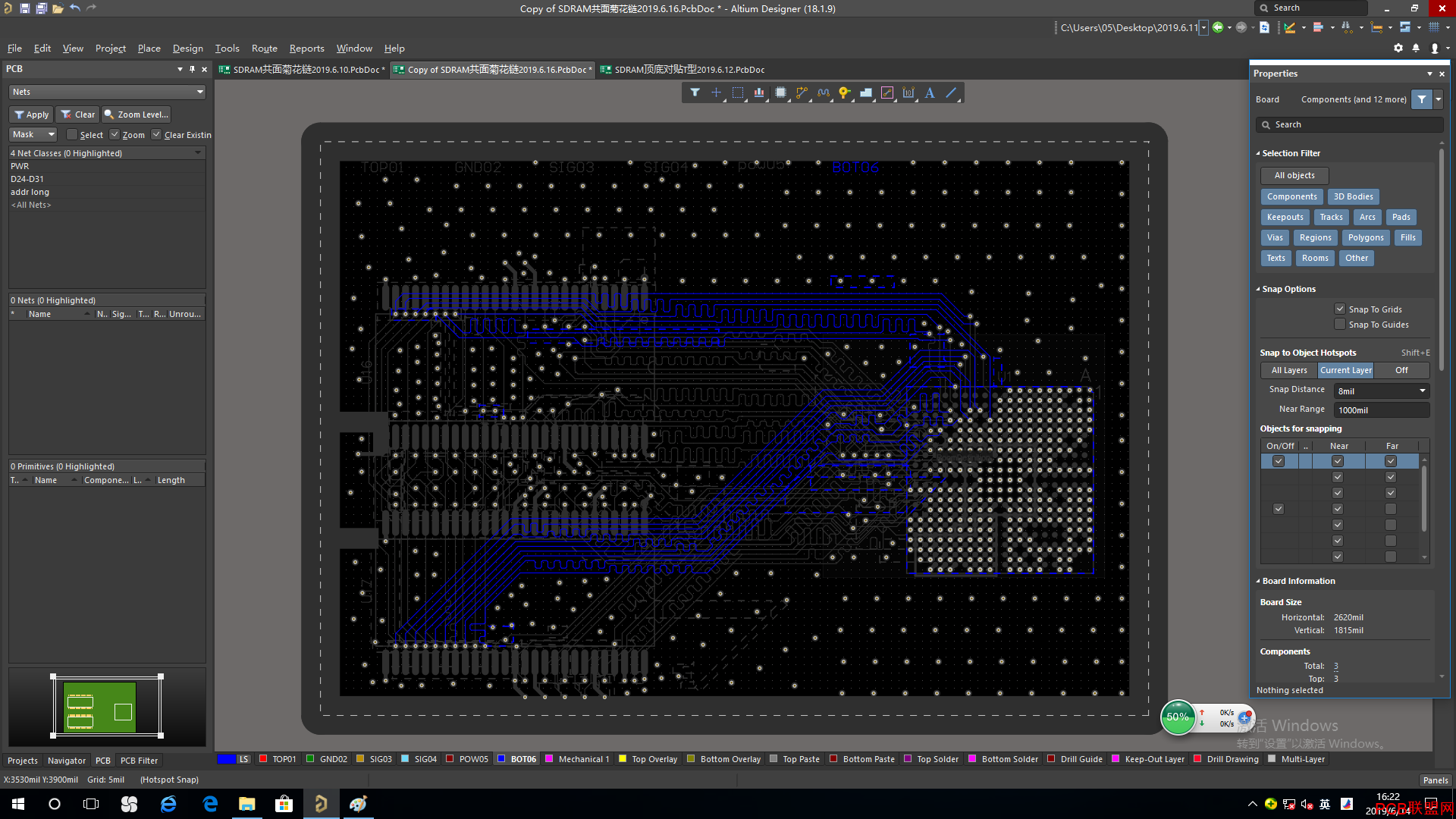Activate the interactive routing tool
The height and width of the screenshot is (819, 1456).
(802, 93)
